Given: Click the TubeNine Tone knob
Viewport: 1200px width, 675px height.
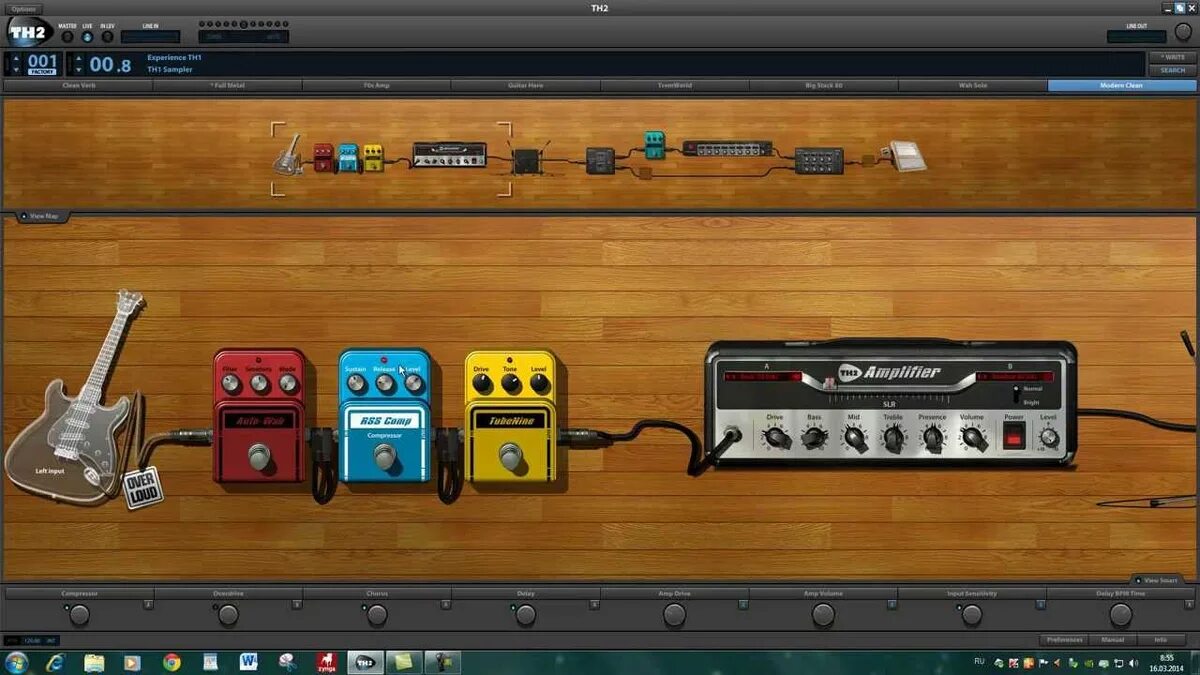Looking at the screenshot, I should tap(511, 384).
